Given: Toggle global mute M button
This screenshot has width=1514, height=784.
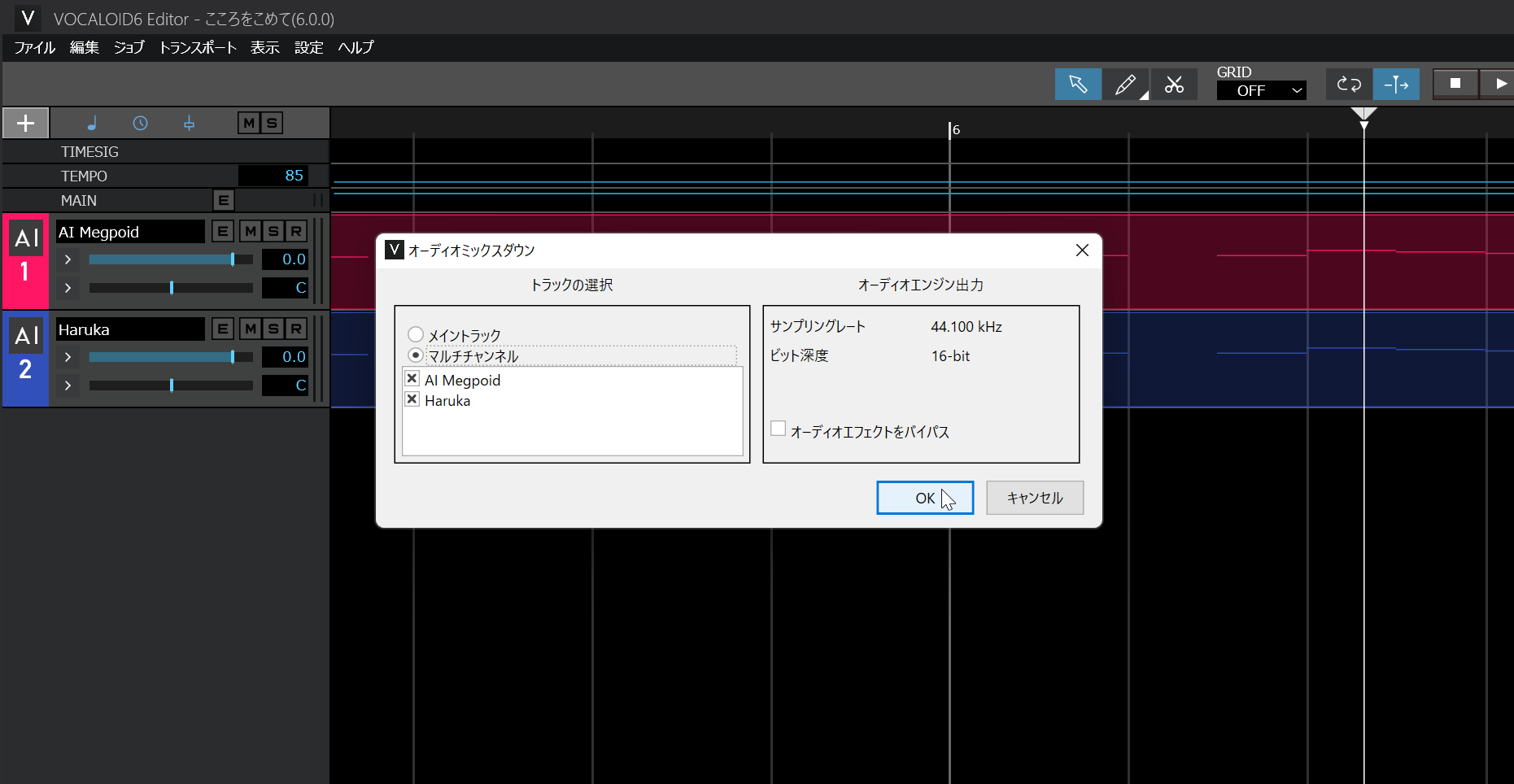Looking at the screenshot, I should 249,123.
